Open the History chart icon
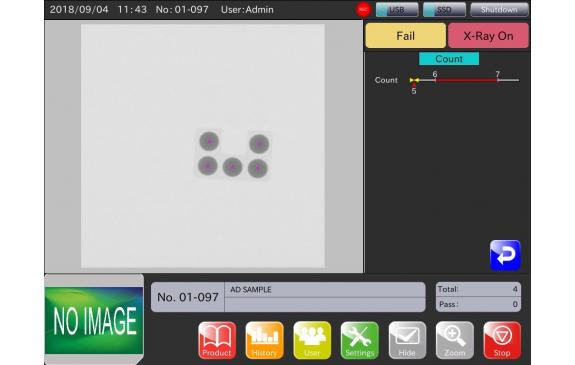The width and height of the screenshot is (575, 365). pos(264,340)
